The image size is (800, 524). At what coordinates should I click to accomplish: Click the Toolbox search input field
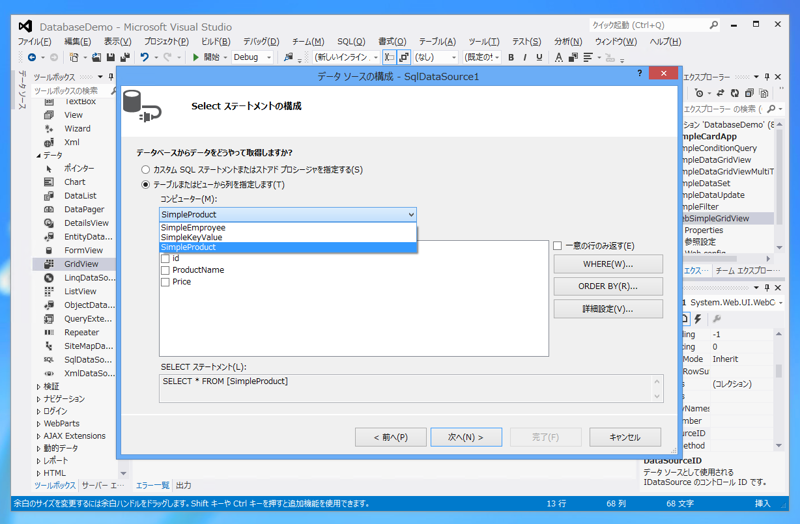point(70,91)
